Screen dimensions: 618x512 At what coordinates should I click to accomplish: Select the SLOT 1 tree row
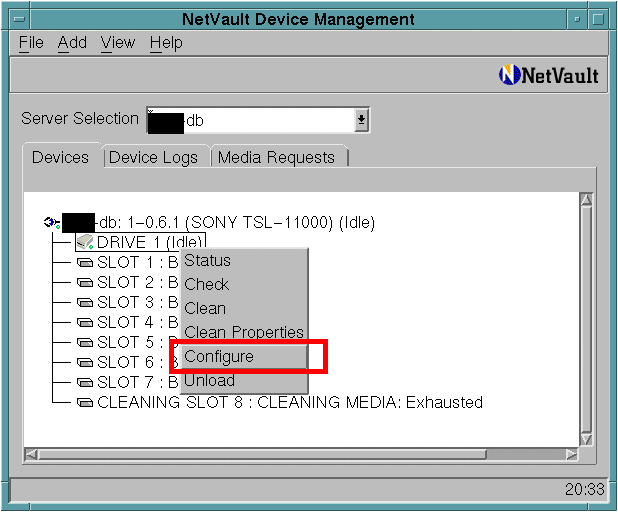pos(128,263)
